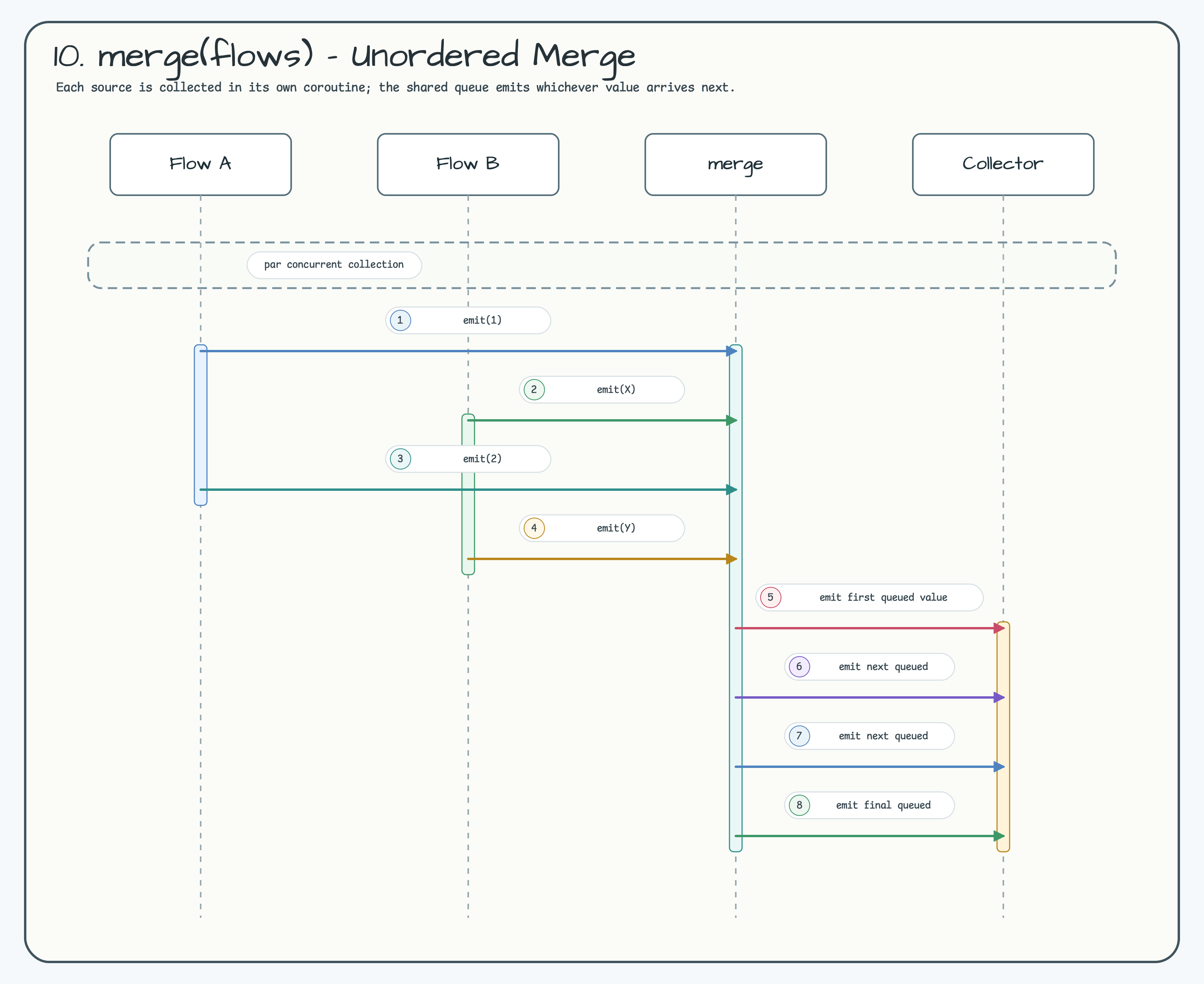Click step number 2 badge
This screenshot has width=1204, height=984.
534,389
